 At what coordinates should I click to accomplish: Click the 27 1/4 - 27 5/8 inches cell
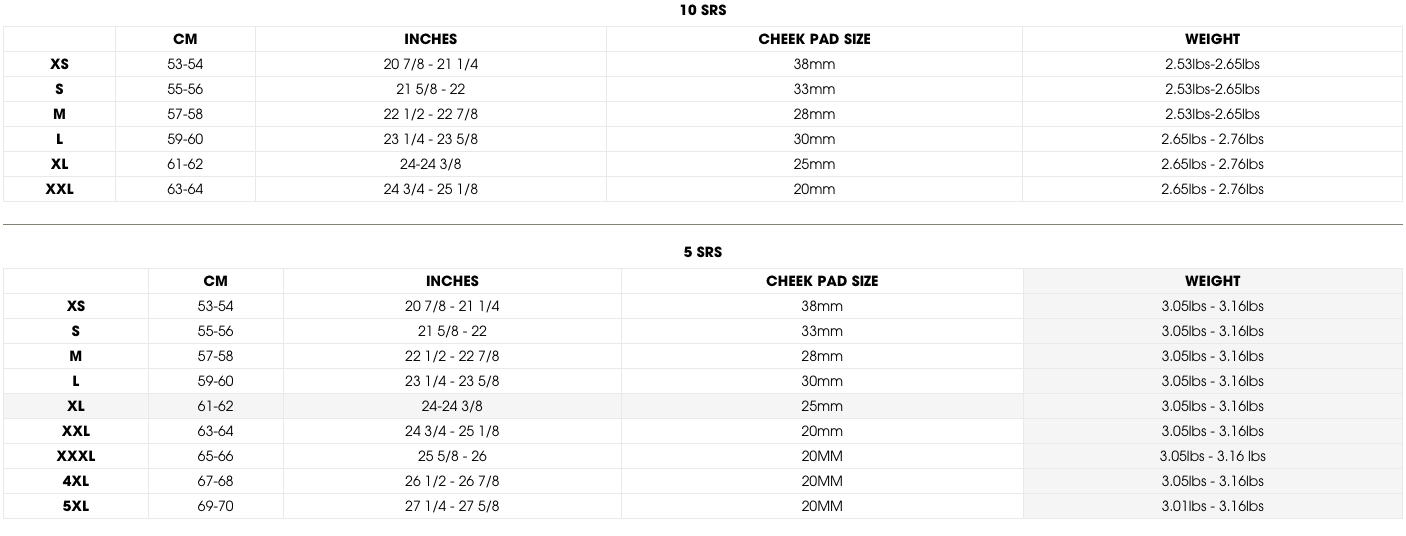click(x=452, y=506)
